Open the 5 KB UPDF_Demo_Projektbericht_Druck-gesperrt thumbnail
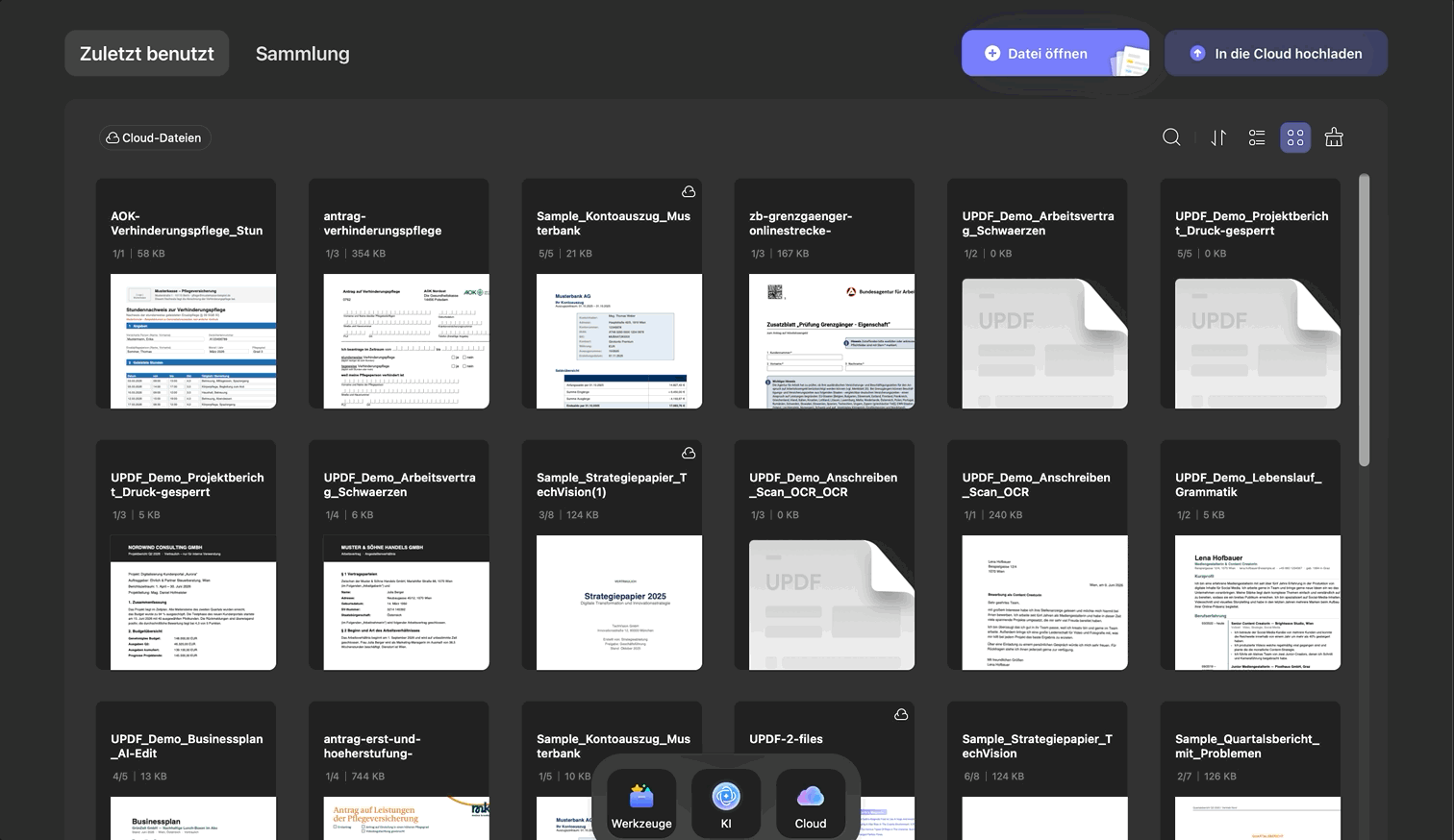 pos(193,603)
